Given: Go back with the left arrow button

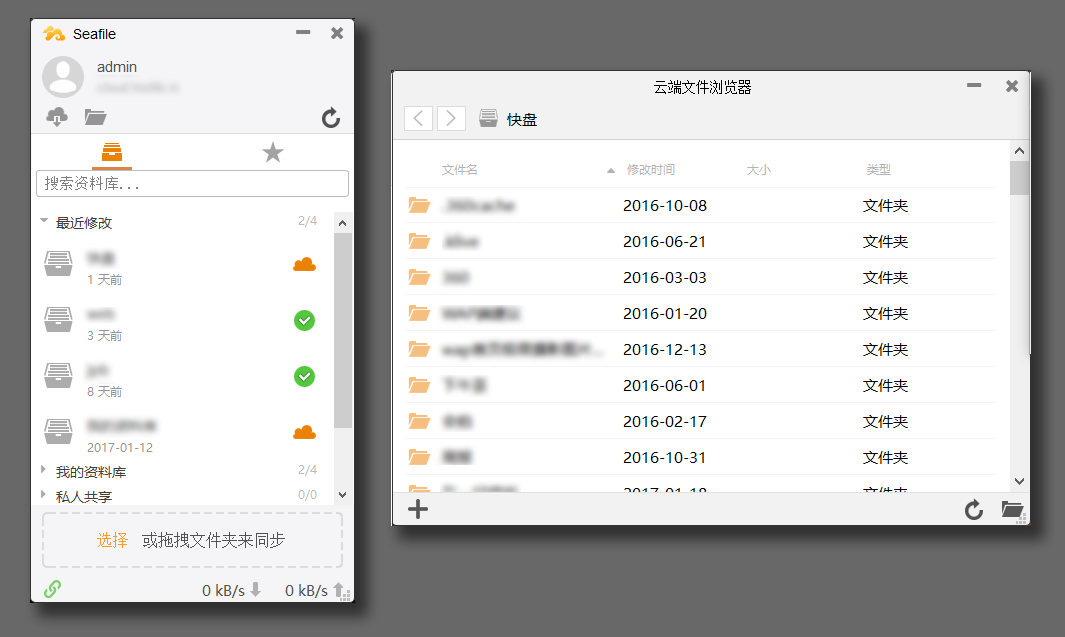Looking at the screenshot, I should tap(418, 119).
